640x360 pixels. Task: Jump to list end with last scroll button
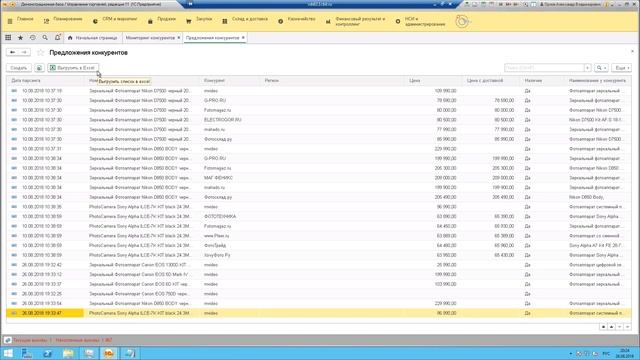[627, 327]
